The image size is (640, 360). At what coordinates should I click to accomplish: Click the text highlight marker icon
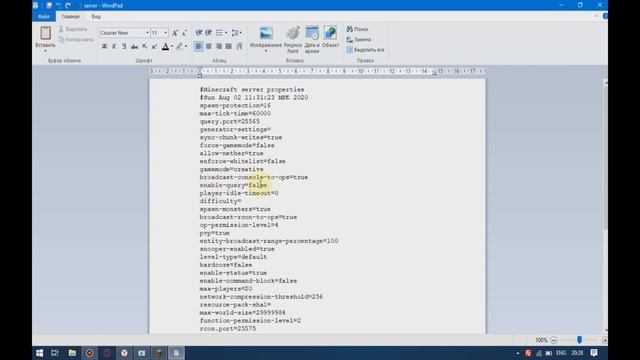180,46
